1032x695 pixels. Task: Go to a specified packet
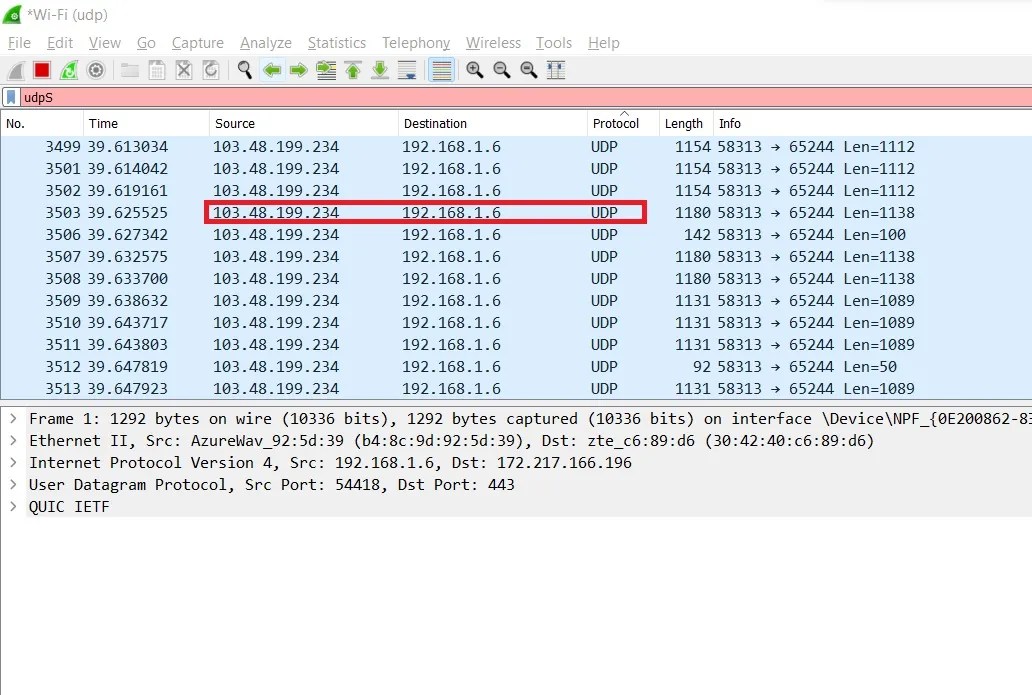pos(326,70)
